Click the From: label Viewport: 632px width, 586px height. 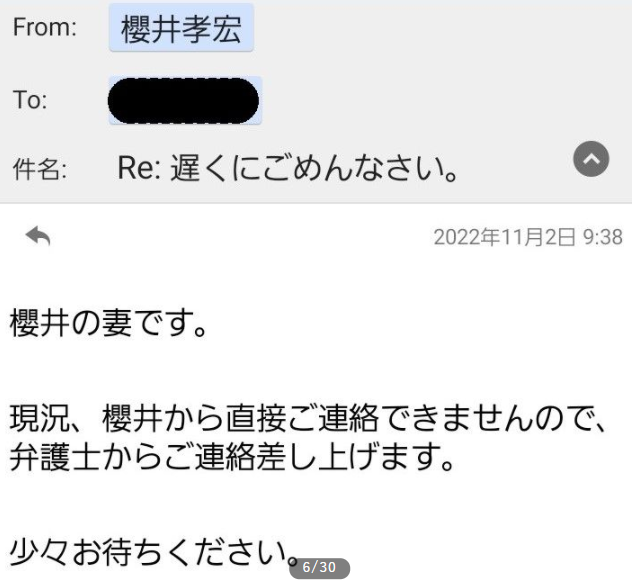(x=45, y=27)
